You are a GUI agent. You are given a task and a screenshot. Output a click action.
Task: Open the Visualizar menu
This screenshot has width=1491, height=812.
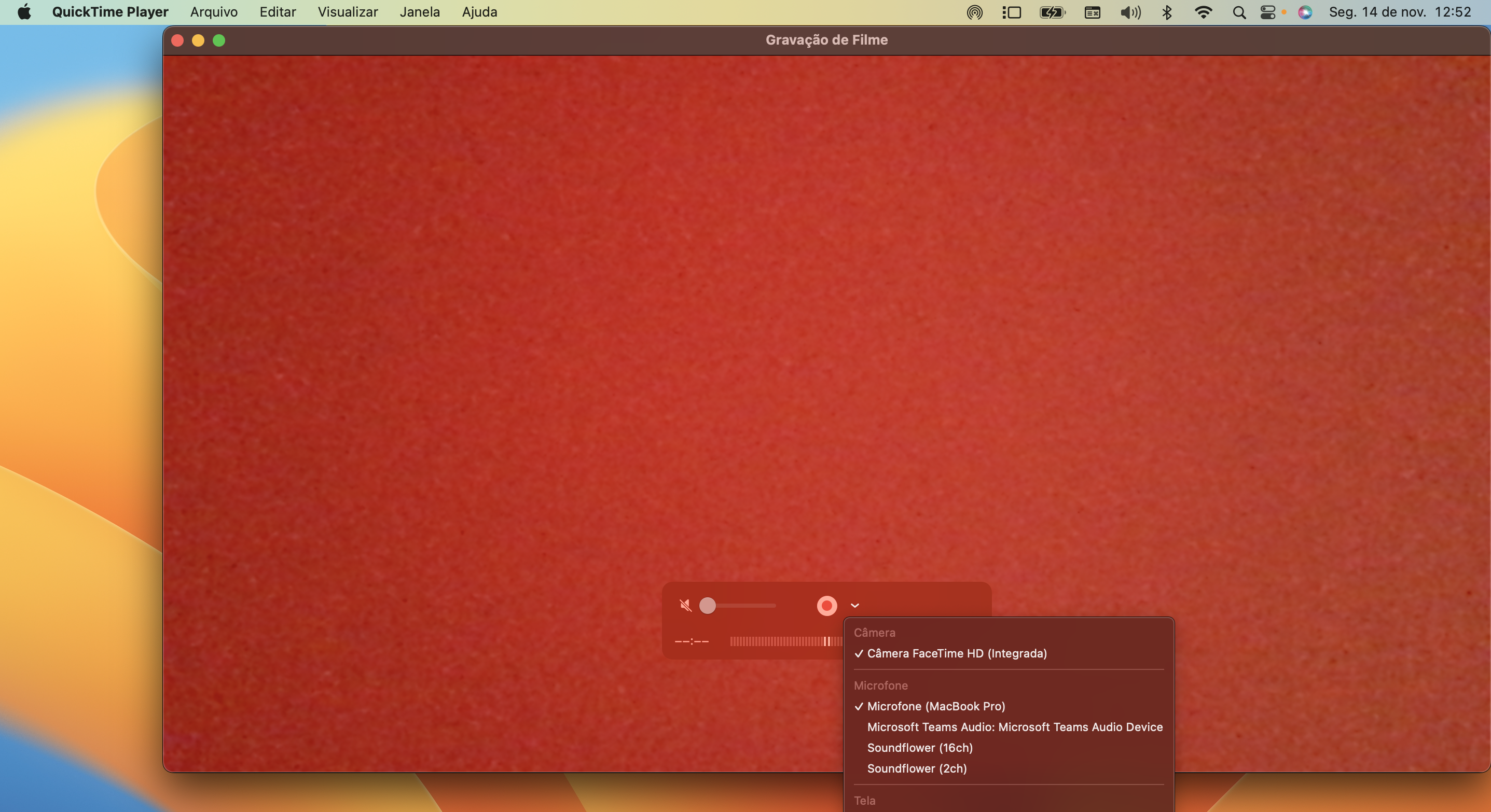pyautogui.click(x=347, y=12)
